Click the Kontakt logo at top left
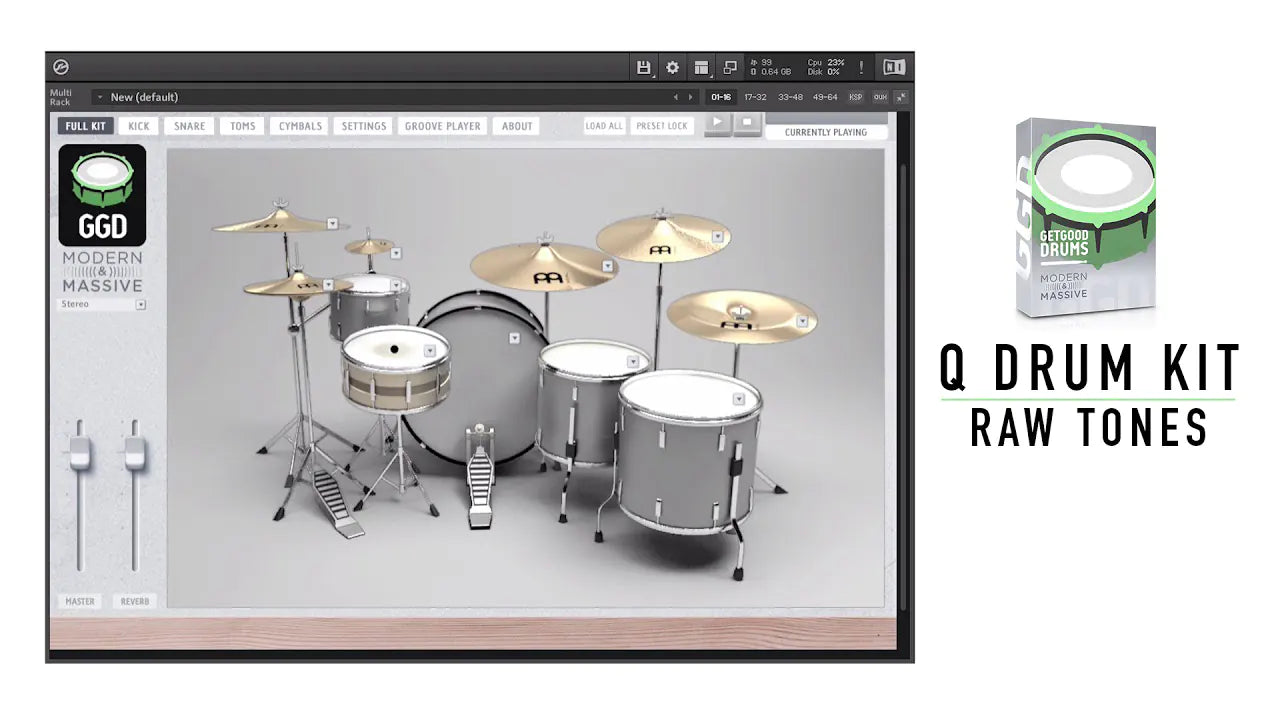The width and height of the screenshot is (1280, 720). point(62,68)
